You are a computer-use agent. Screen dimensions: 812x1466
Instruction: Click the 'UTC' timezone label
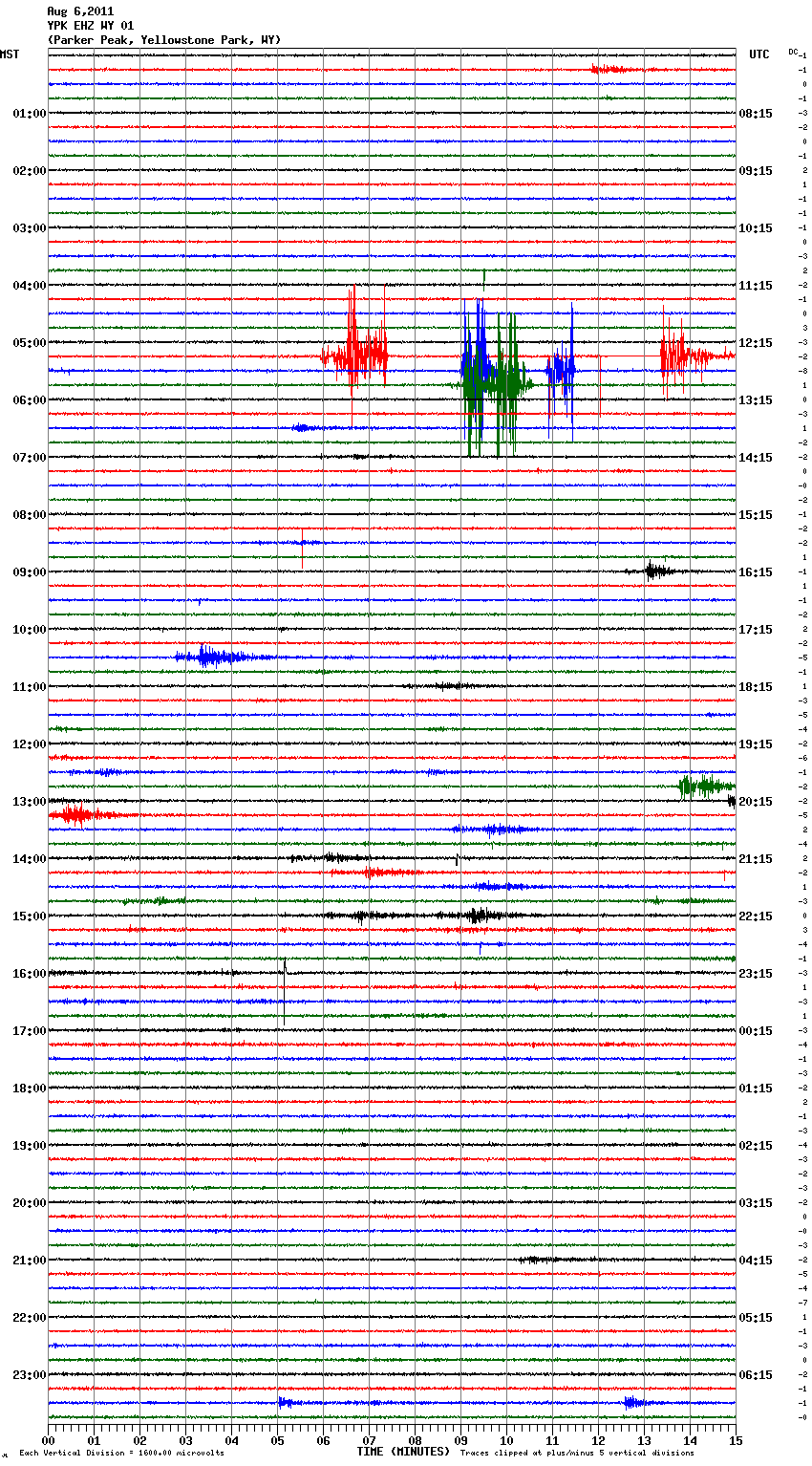coord(759,54)
